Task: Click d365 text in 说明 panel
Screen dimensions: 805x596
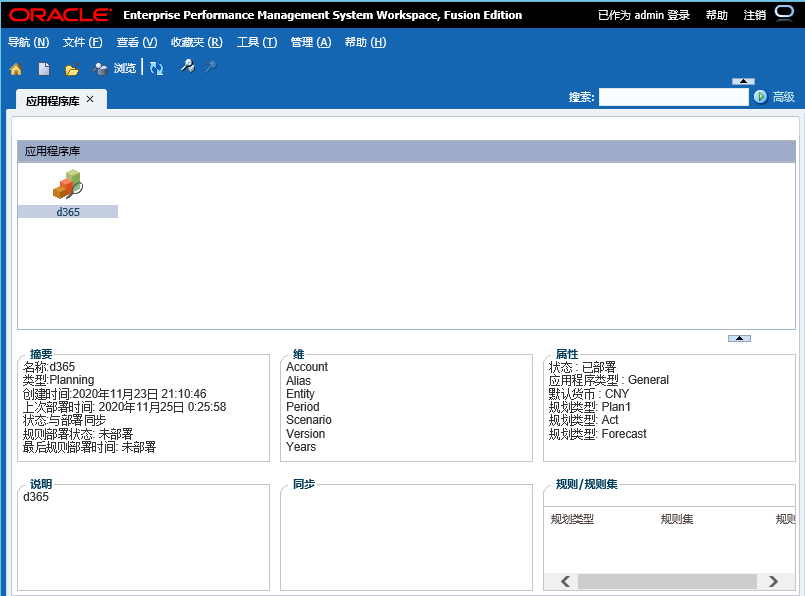Action: point(36,497)
